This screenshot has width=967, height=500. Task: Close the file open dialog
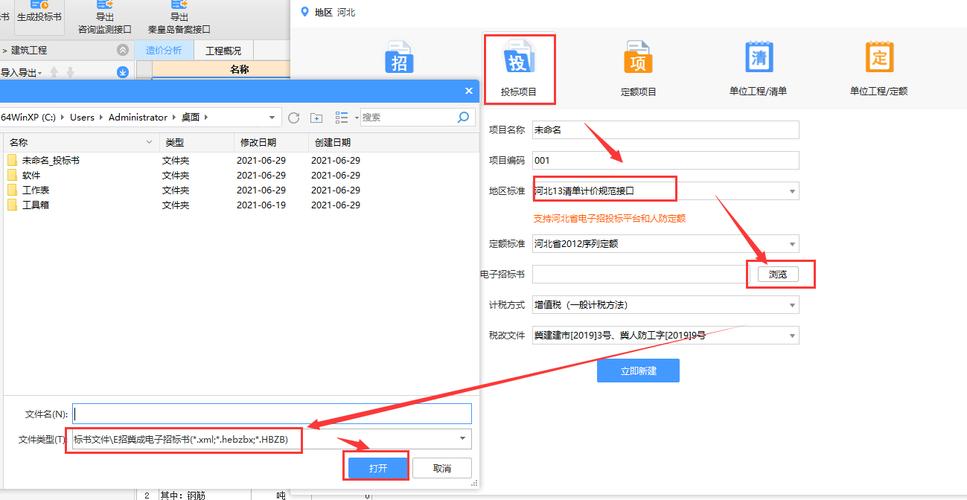pyautogui.click(x=469, y=91)
